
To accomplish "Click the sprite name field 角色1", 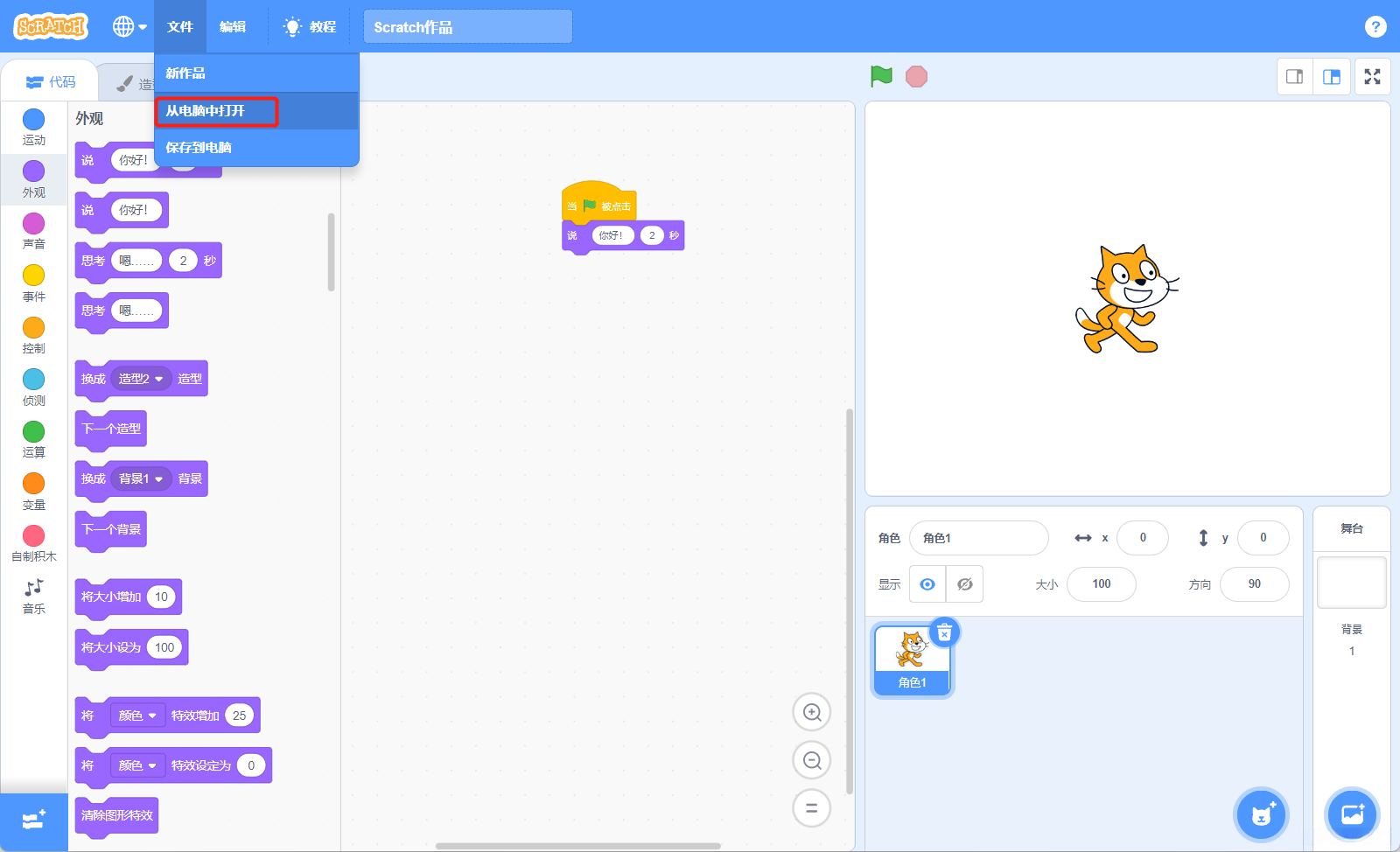I will 979,538.
